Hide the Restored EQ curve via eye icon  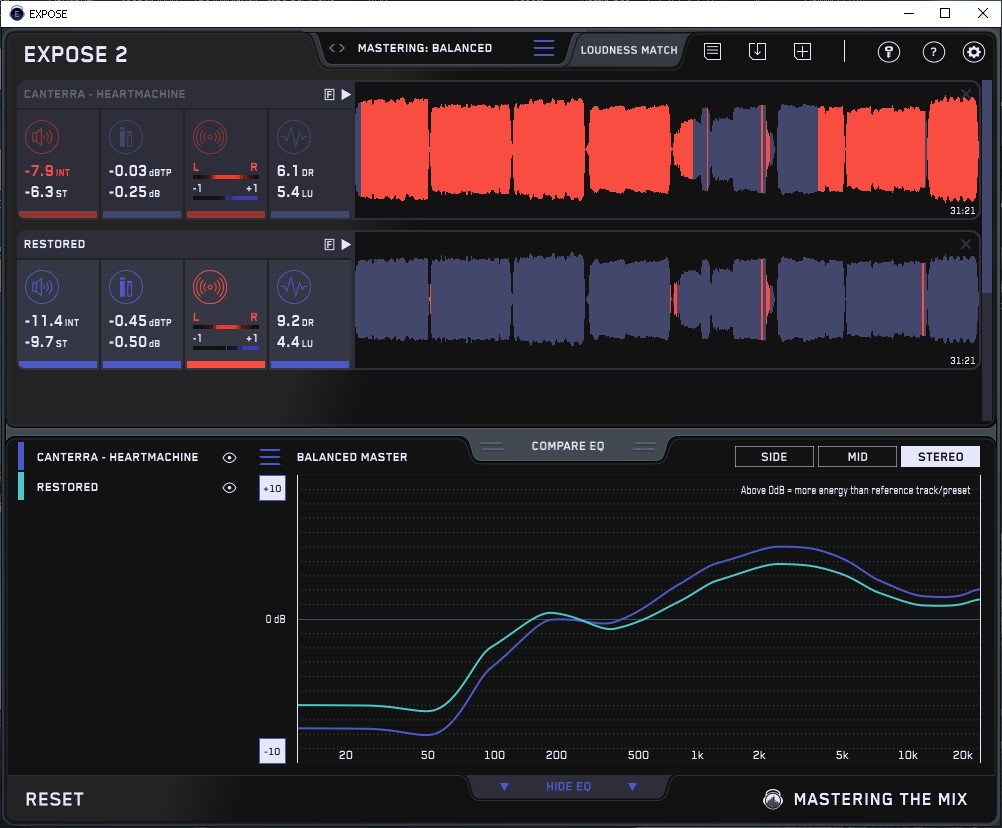pos(230,488)
